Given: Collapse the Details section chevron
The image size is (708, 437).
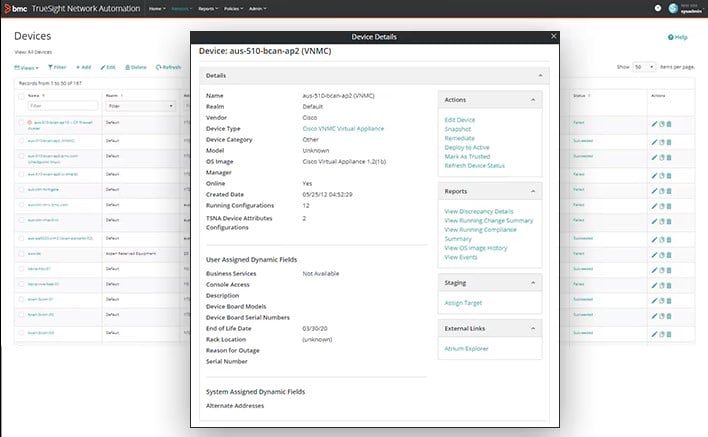Looking at the screenshot, I should click(540, 75).
